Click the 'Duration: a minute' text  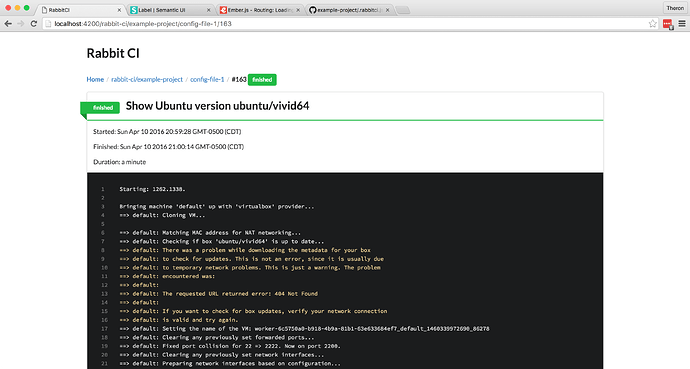click(x=120, y=162)
